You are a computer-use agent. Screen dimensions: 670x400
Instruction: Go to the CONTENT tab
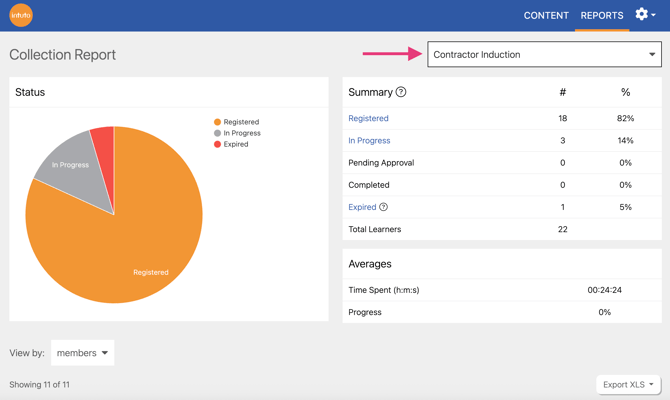tap(546, 15)
